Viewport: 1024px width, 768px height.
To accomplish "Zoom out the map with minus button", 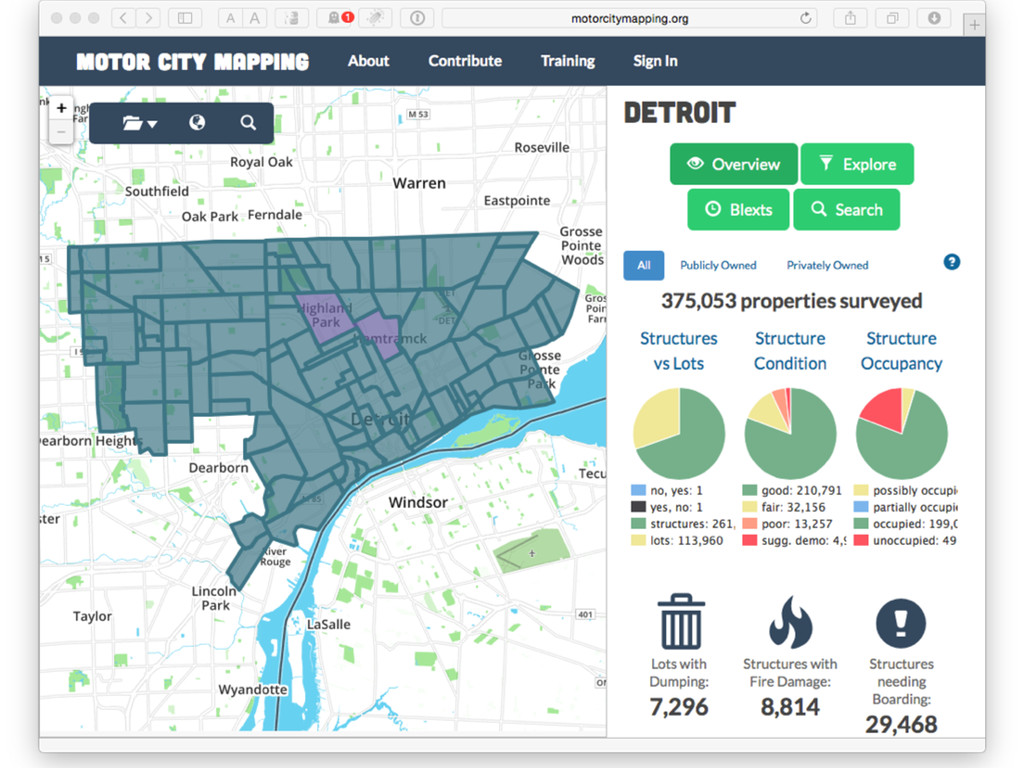I will pyautogui.click(x=61, y=132).
